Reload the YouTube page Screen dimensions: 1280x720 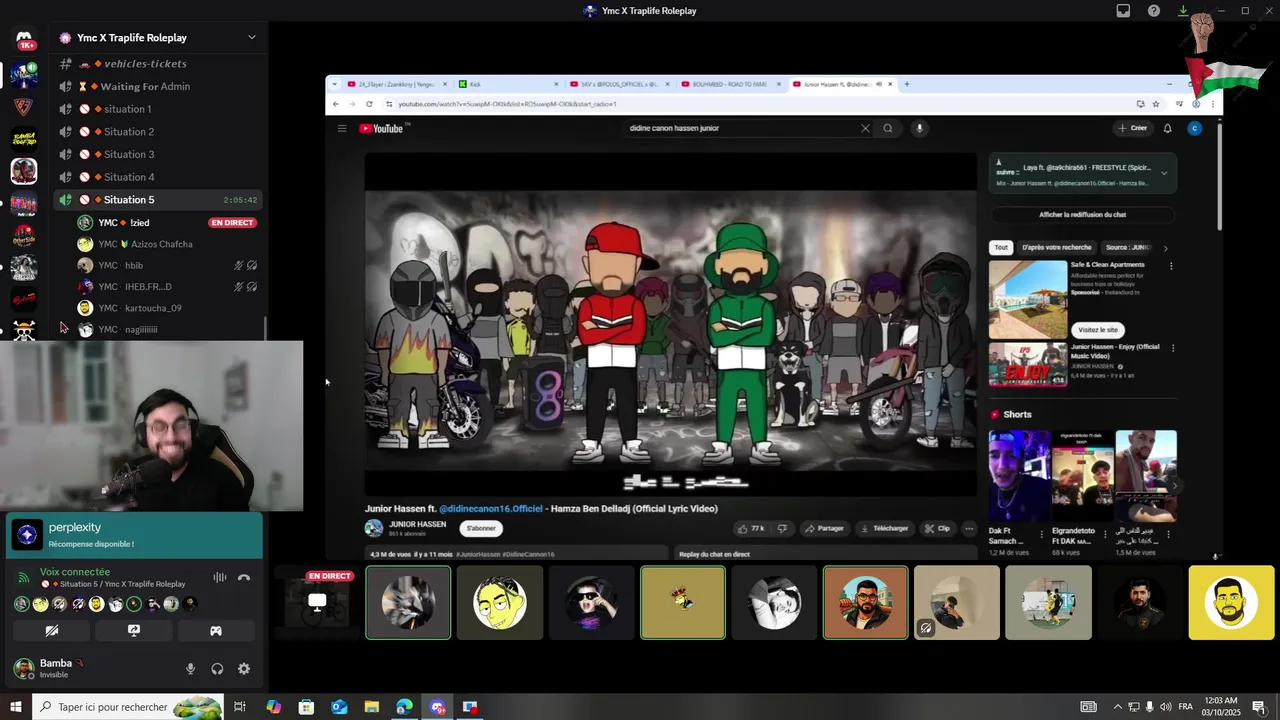(x=369, y=104)
